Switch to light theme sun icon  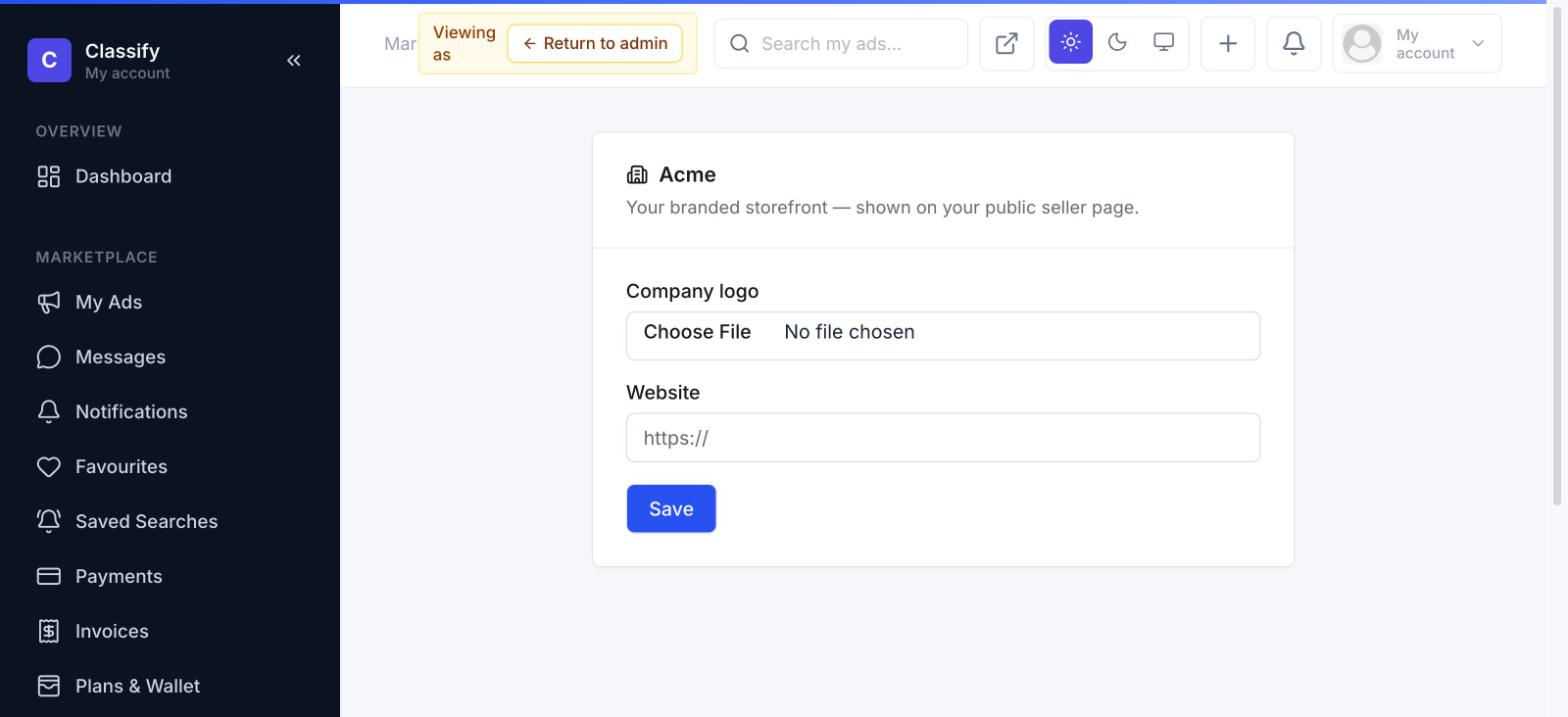tap(1070, 42)
